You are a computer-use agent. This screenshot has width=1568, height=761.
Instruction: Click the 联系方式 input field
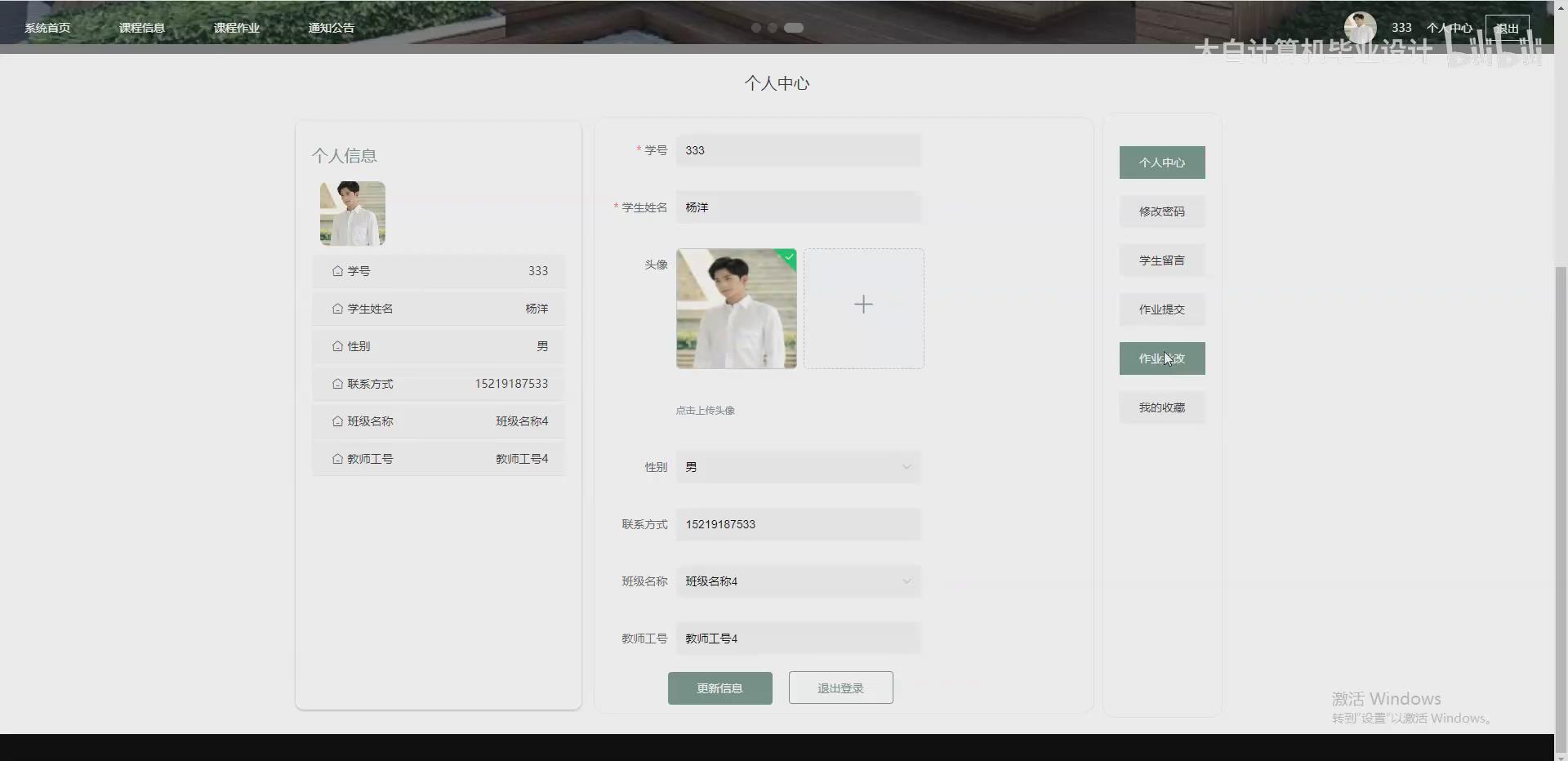[798, 524]
